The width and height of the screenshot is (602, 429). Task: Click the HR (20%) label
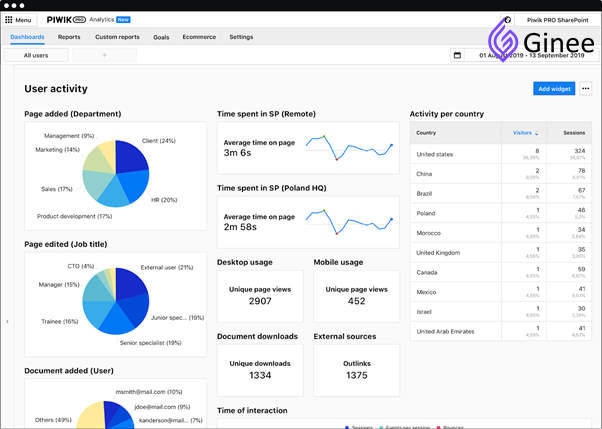pos(164,200)
